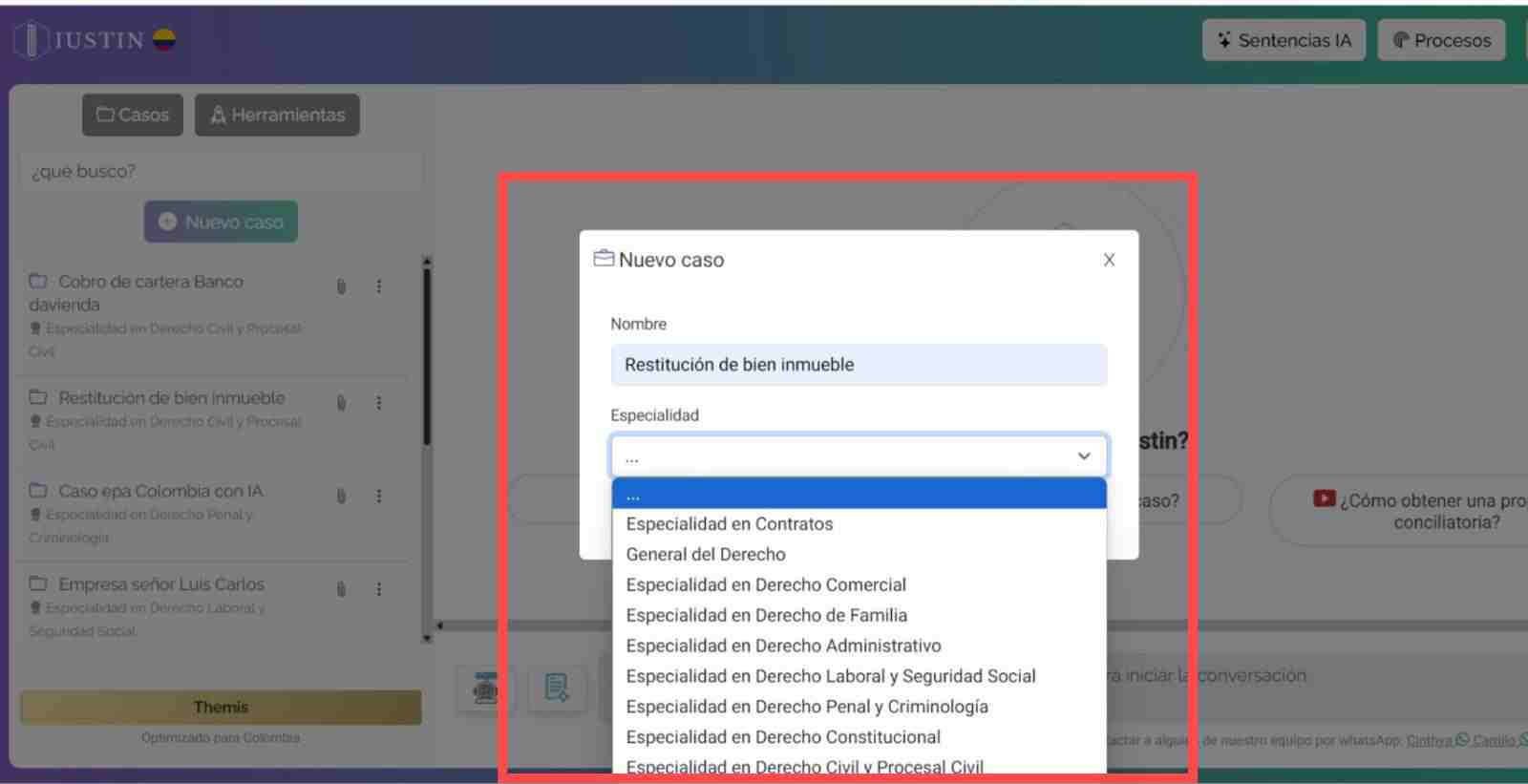Viewport: 1528px width, 784px height.
Task: Click the robot assistant icon
Action: point(486,688)
